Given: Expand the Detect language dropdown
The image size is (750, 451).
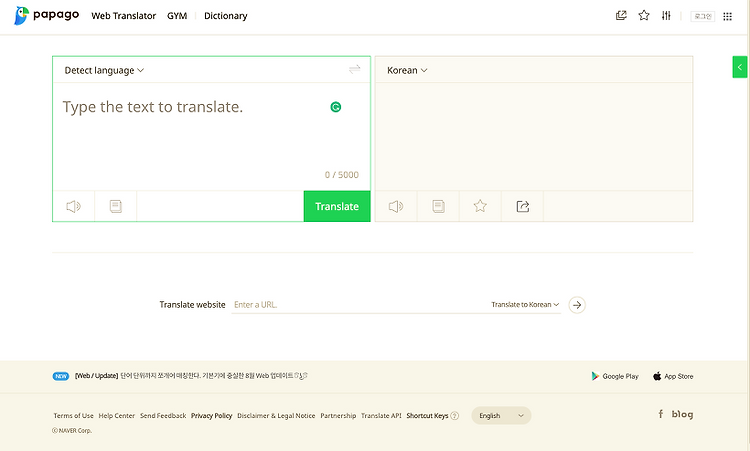Looking at the screenshot, I should tap(104, 70).
